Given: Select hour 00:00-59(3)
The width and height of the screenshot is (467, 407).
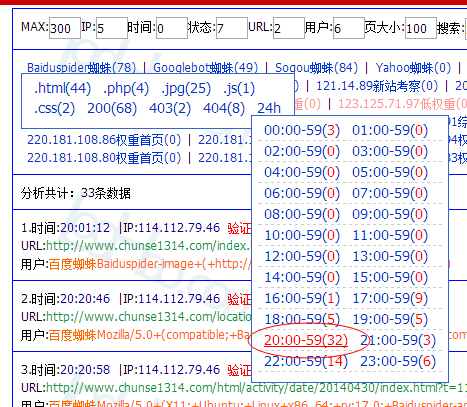Looking at the screenshot, I should (x=302, y=130).
